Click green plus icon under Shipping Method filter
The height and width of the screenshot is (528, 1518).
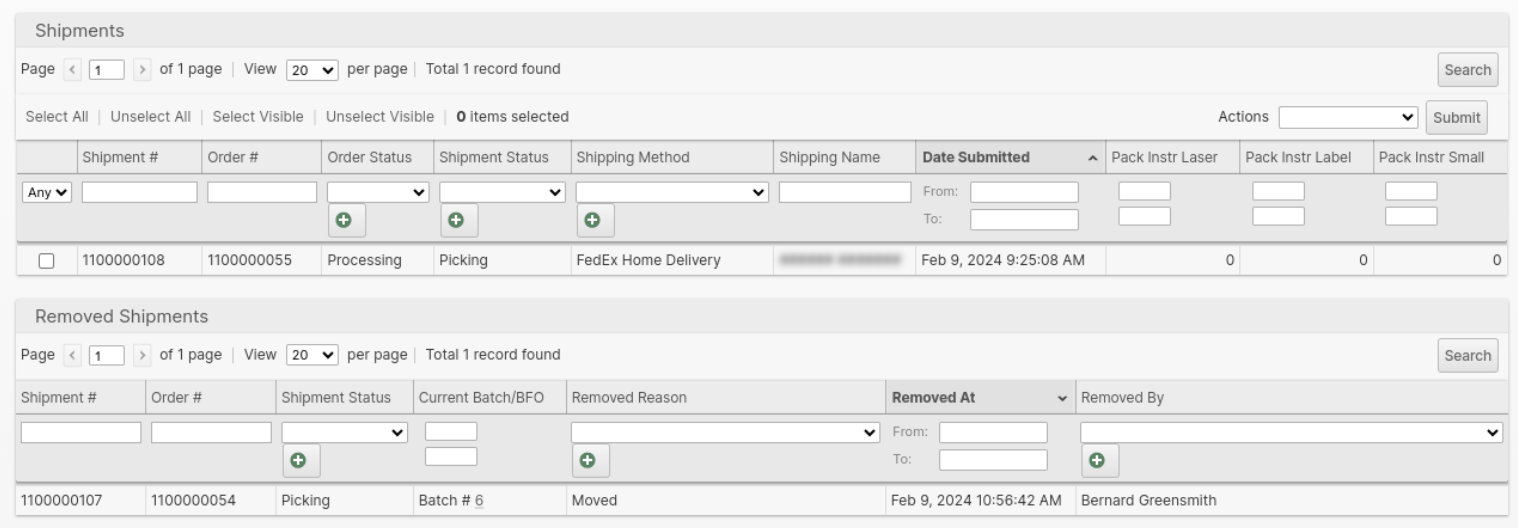tap(592, 220)
